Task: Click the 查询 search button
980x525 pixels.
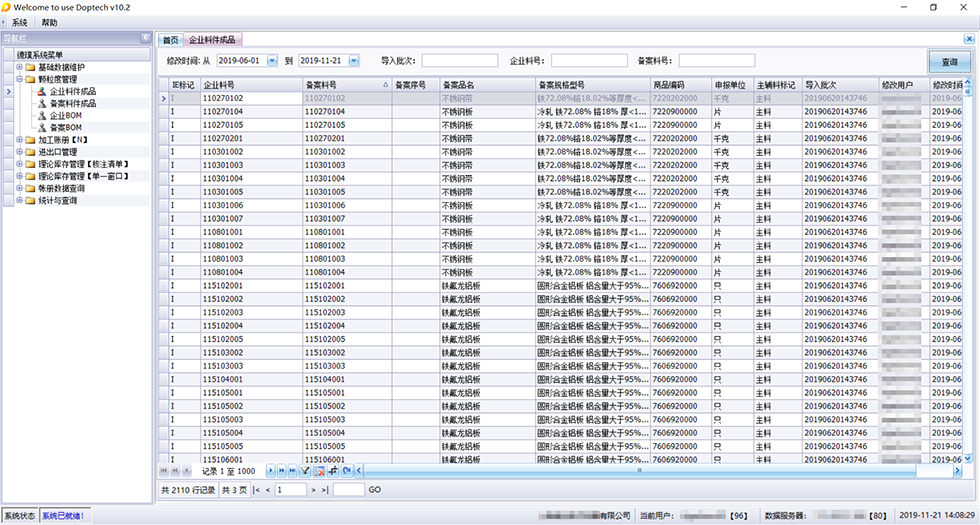Action: [x=948, y=62]
